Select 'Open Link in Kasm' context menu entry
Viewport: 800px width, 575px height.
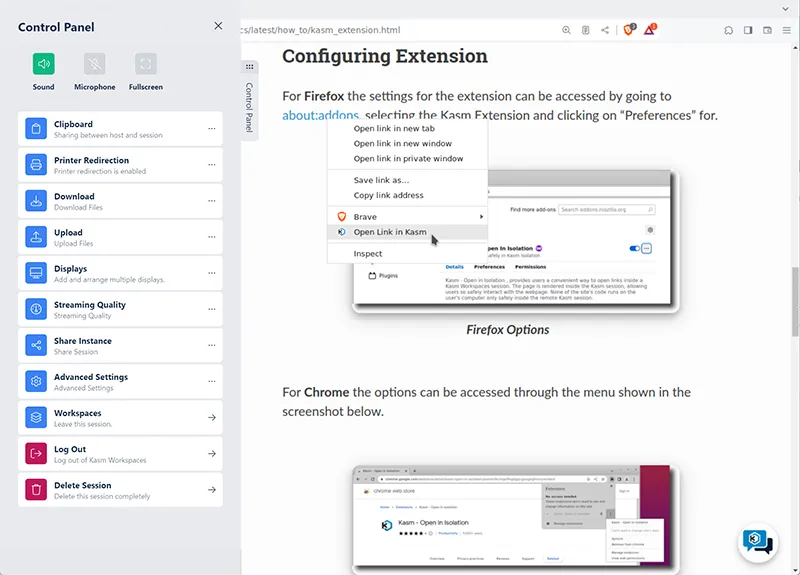[x=390, y=232]
